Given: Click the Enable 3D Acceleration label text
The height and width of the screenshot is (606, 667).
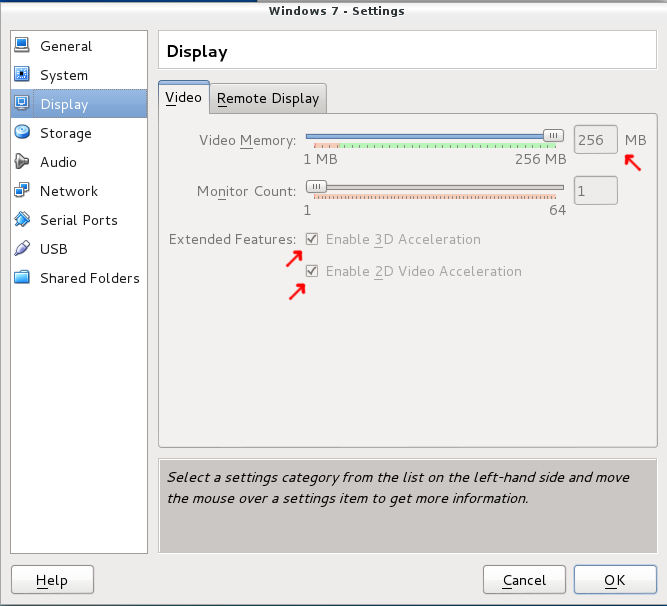Looking at the screenshot, I should pyautogui.click(x=403, y=239).
